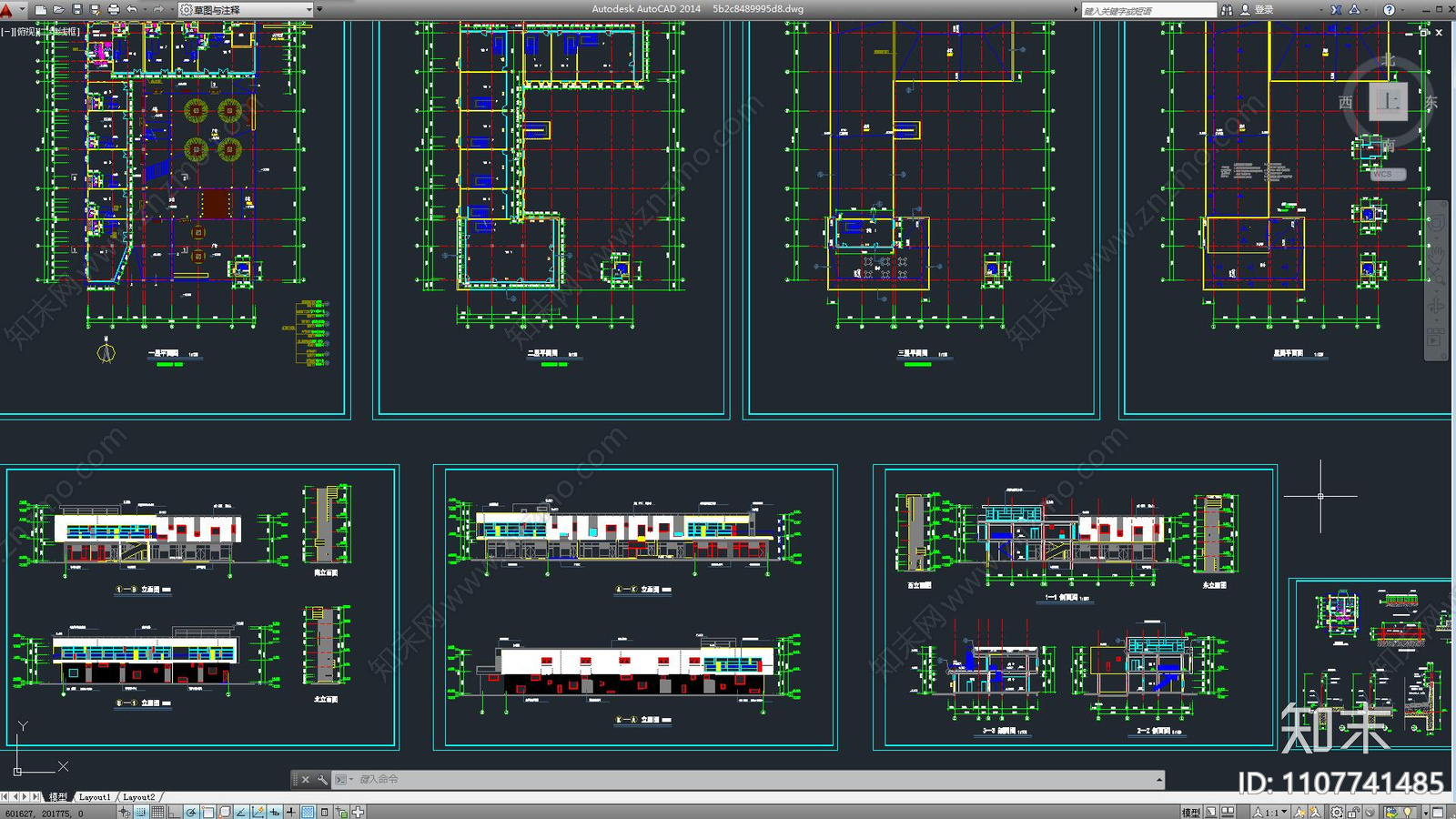
Task: Open Workspace Switching gear icon in status bar
Action: (1337, 812)
